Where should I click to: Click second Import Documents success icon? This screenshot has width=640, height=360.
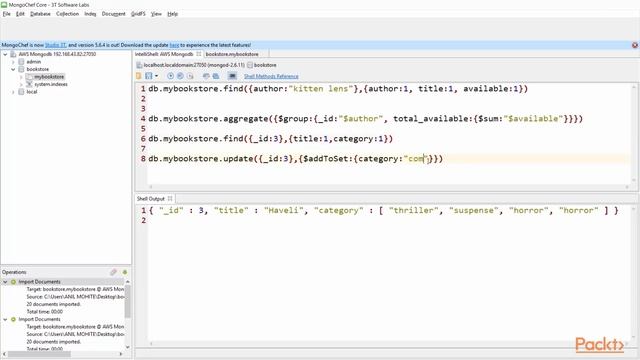(x=13, y=320)
